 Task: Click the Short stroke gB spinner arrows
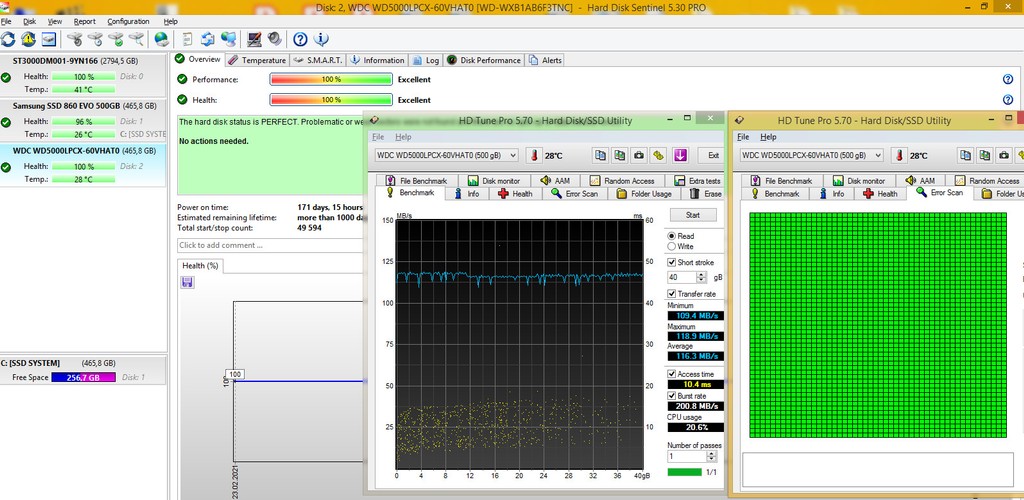click(x=701, y=277)
